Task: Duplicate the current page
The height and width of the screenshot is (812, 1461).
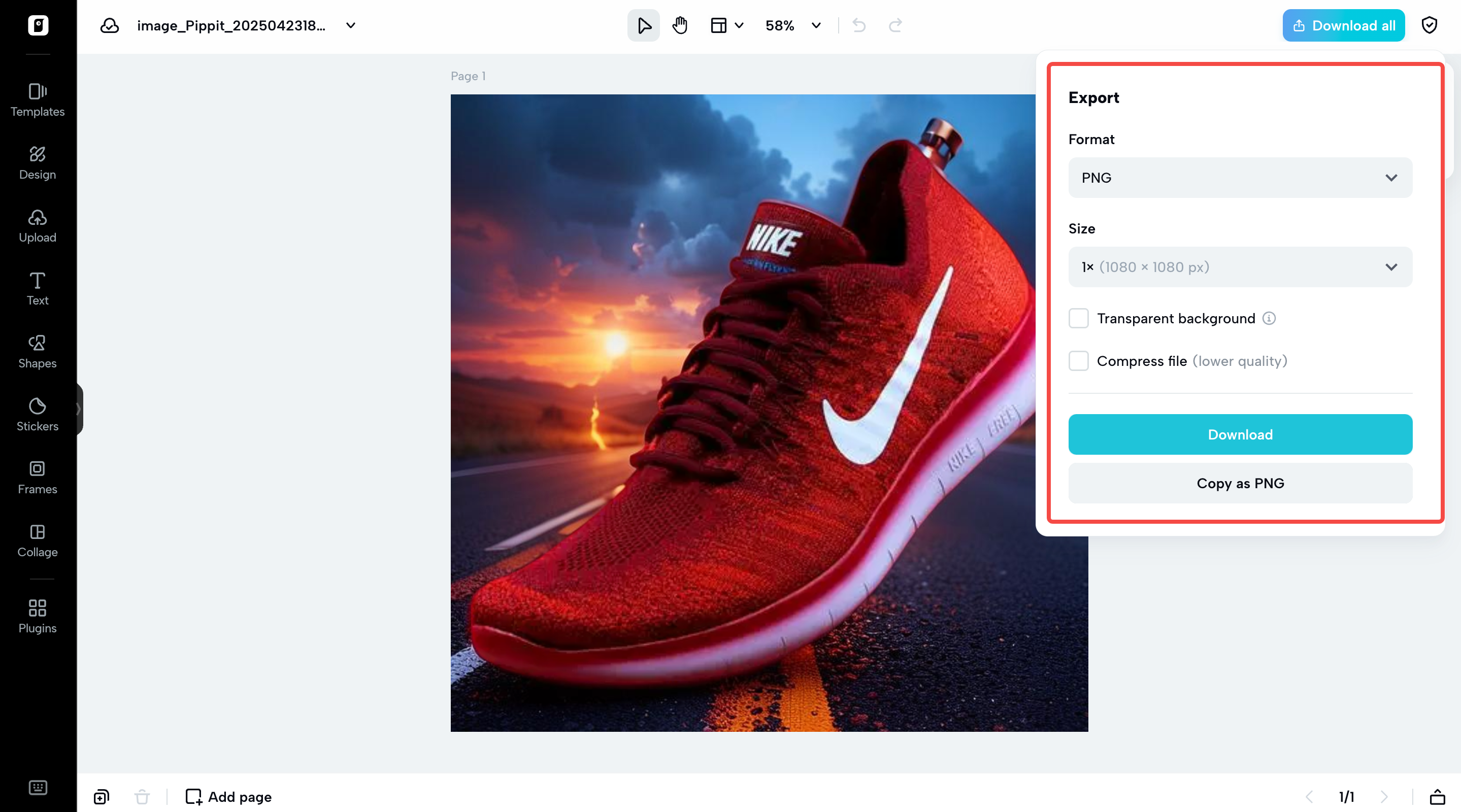Action: coord(101,796)
